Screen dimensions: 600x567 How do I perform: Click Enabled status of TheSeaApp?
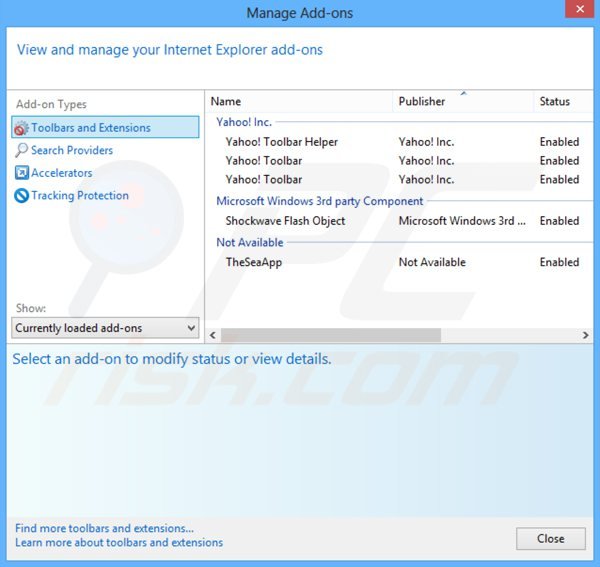point(559,262)
